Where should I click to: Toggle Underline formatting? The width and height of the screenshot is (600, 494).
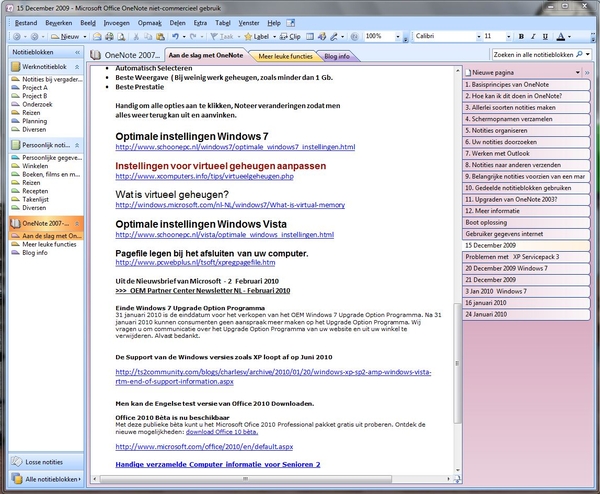coord(545,36)
